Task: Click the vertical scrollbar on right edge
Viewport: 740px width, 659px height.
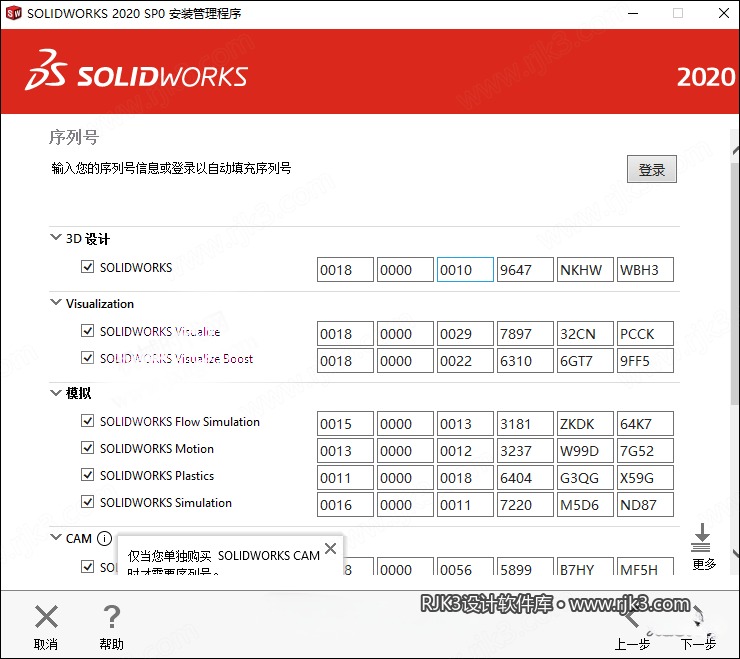Action: [735, 283]
